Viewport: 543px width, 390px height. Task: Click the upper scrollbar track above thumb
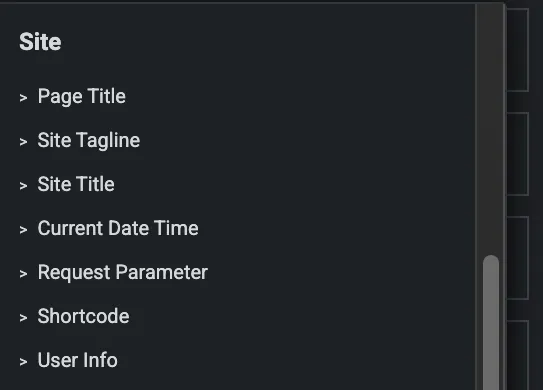(x=491, y=130)
